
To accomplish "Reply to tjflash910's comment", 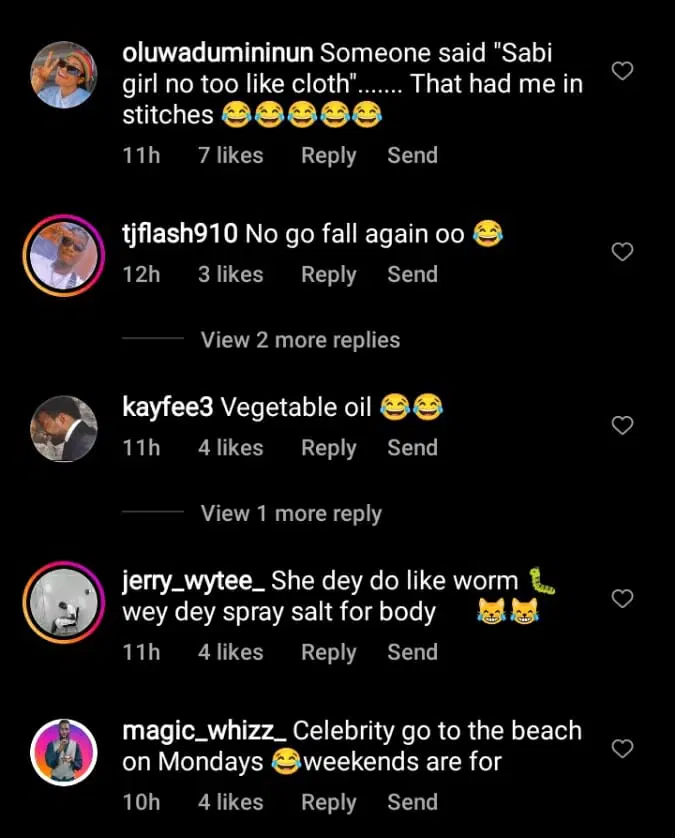I will [x=328, y=275].
